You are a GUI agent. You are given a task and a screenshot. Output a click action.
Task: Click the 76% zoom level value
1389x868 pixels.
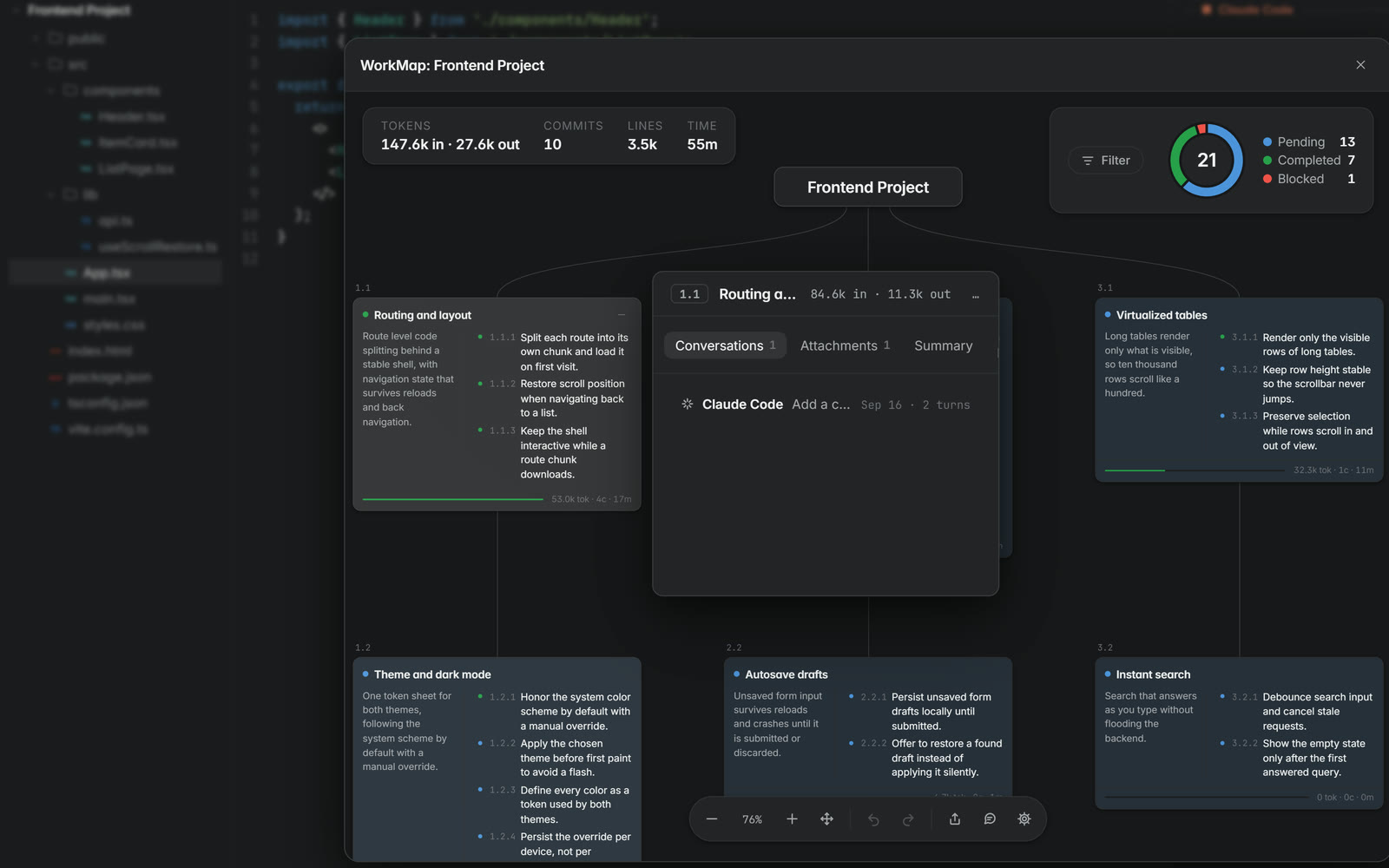tap(752, 819)
